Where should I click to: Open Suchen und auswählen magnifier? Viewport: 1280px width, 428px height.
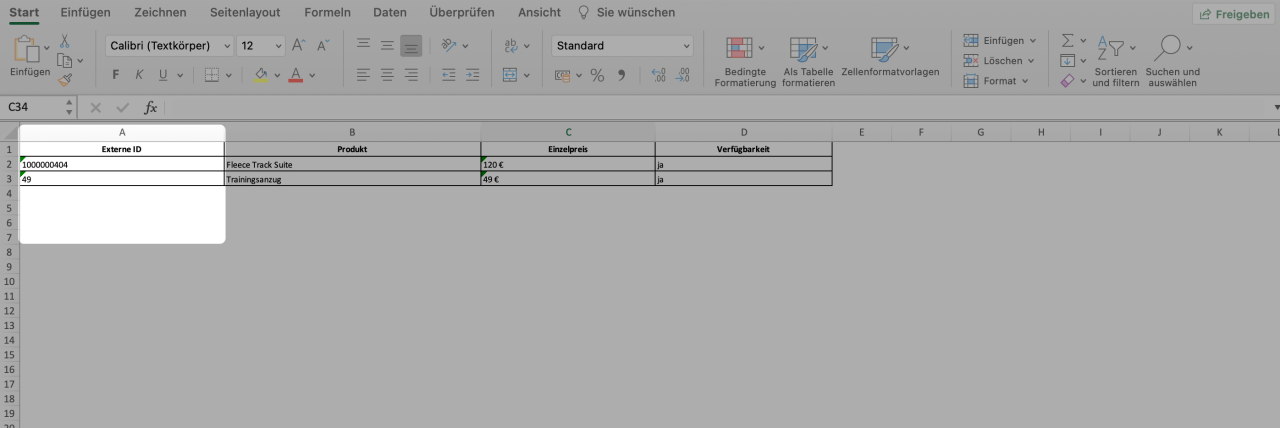coord(1173,62)
